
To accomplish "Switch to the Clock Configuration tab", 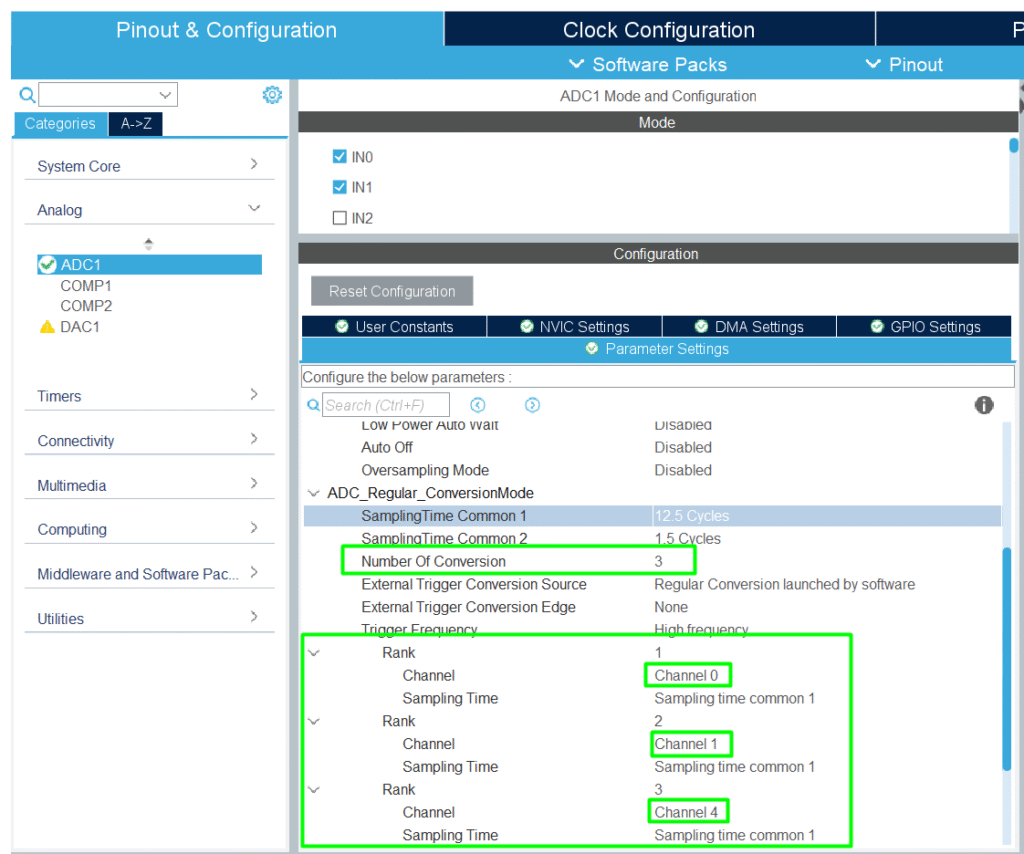I will pyautogui.click(x=658, y=30).
